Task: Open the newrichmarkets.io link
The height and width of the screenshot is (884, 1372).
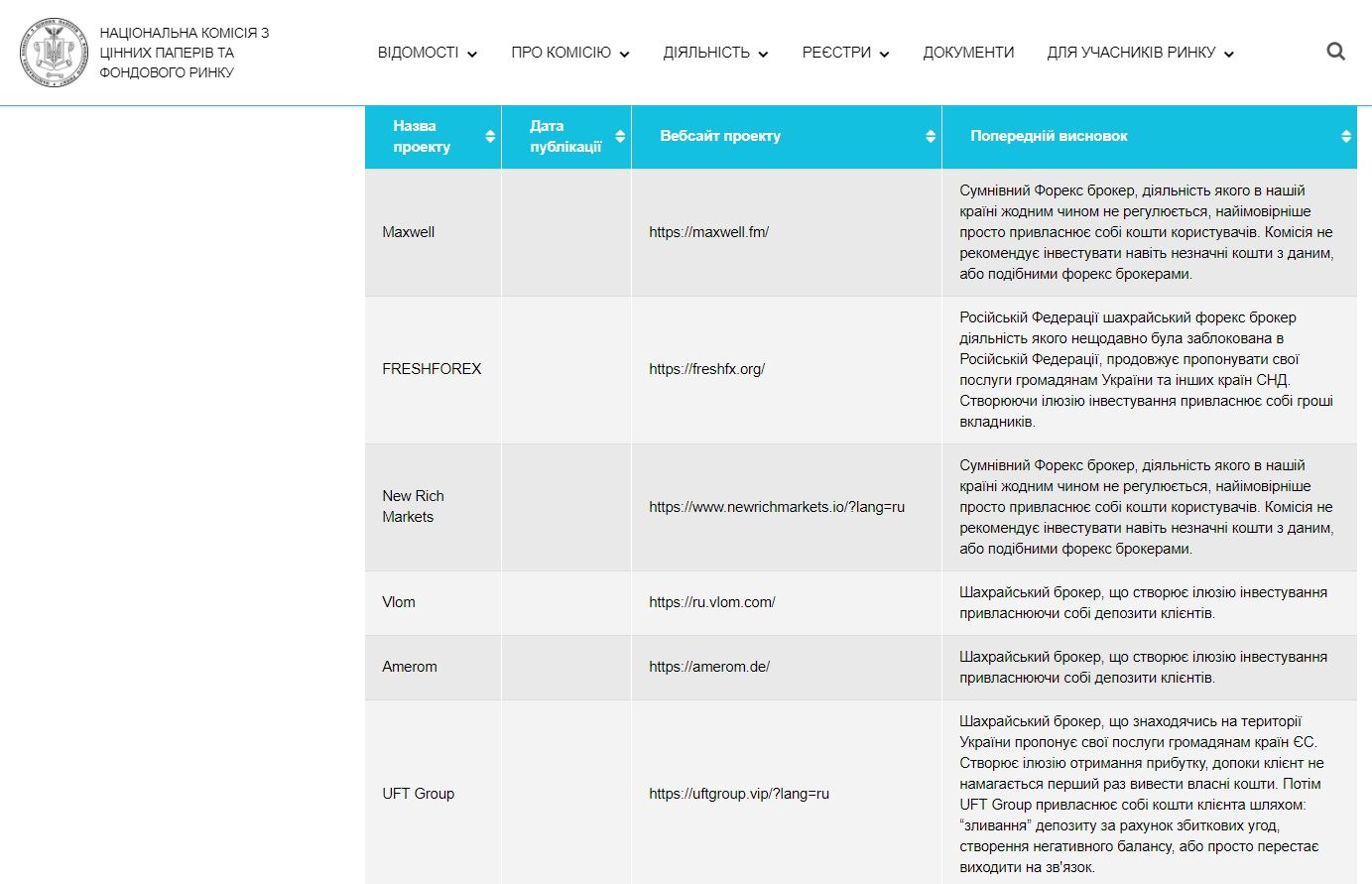Action: coord(777,507)
